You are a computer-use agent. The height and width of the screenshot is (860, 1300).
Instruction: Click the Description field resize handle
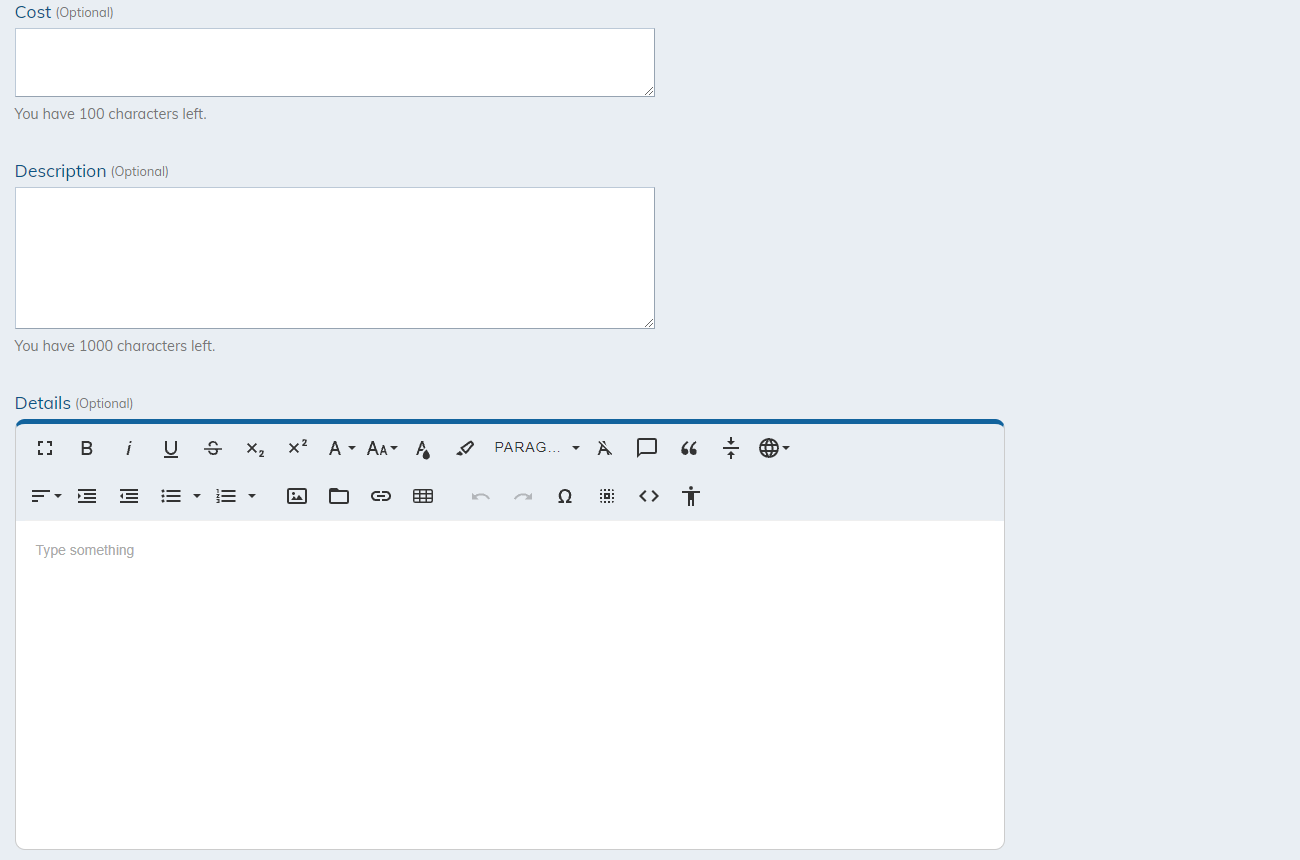click(x=649, y=322)
